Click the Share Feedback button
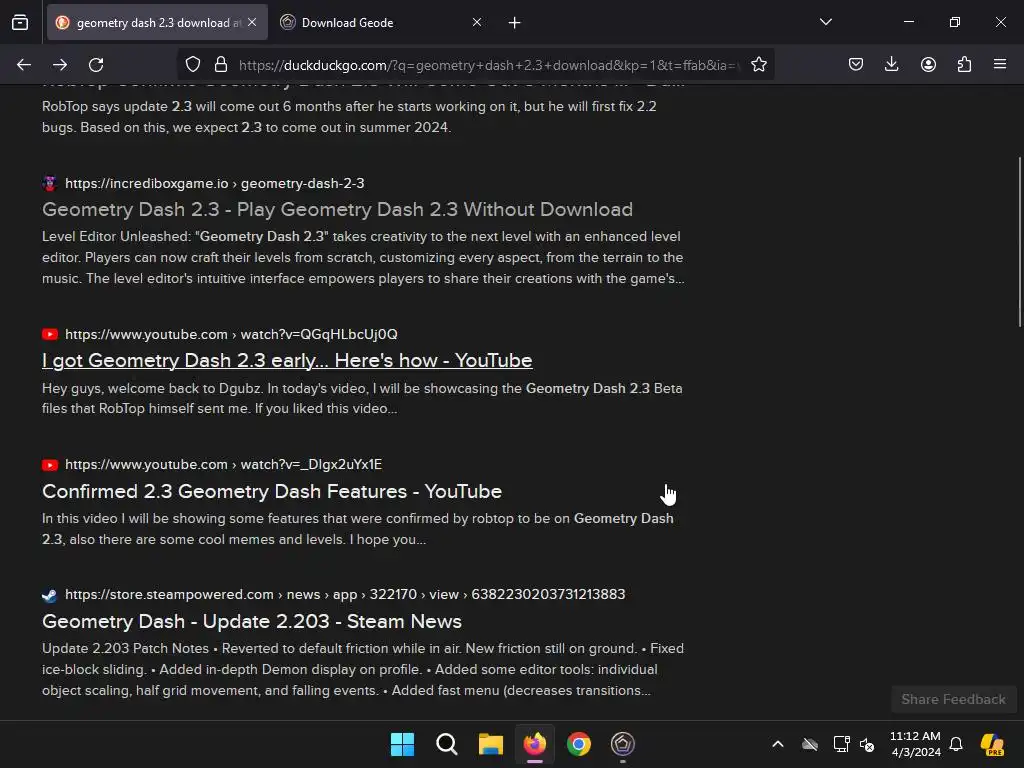Screen dimensions: 1024x768 pos(953,699)
